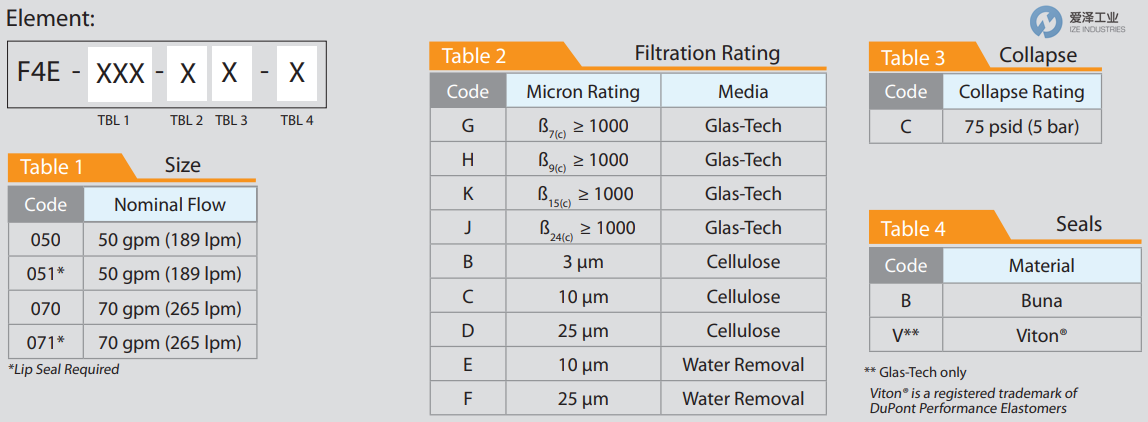Click the Material column header
The width and height of the screenshot is (1148, 422).
click(1042, 266)
